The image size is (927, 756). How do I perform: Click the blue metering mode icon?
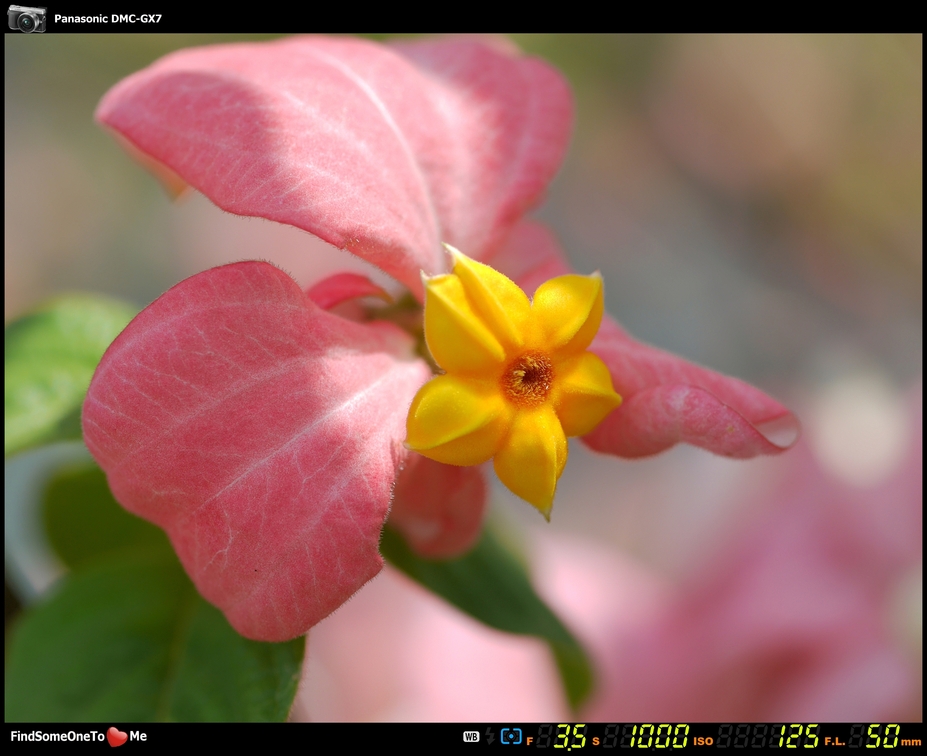[511, 736]
